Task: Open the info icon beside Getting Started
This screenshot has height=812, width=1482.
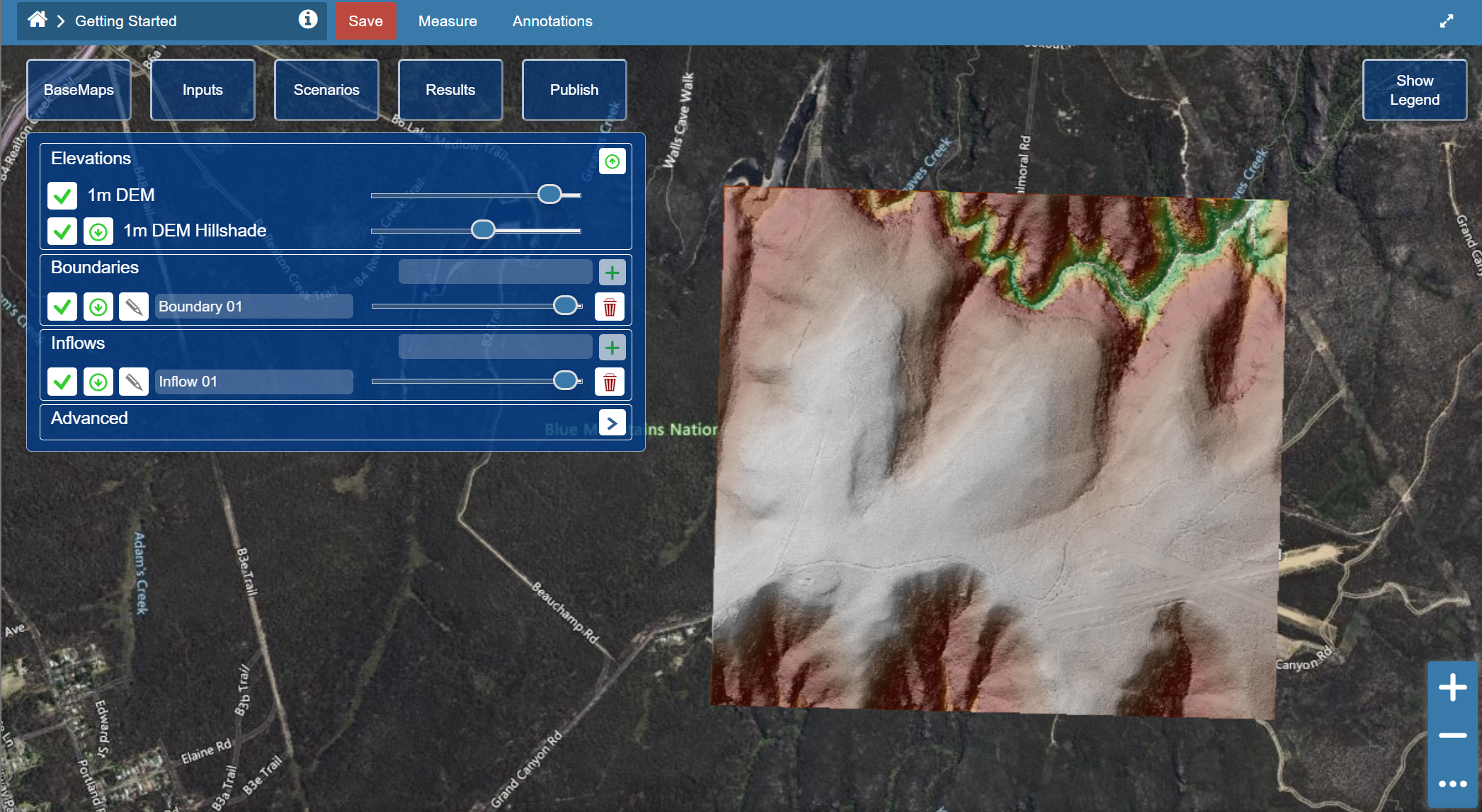Action: [x=307, y=19]
